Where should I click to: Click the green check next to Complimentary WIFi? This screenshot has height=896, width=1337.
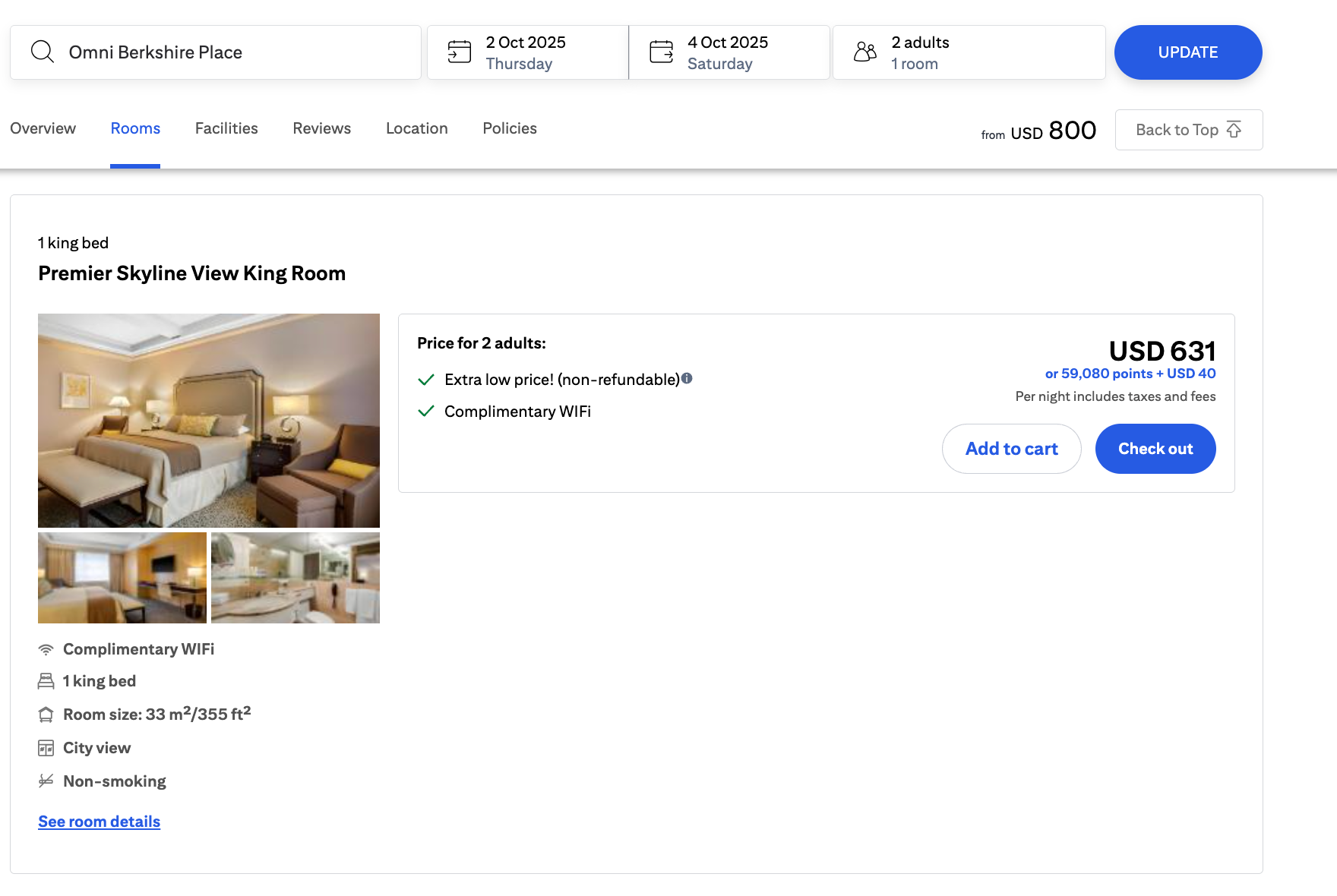[x=426, y=411]
